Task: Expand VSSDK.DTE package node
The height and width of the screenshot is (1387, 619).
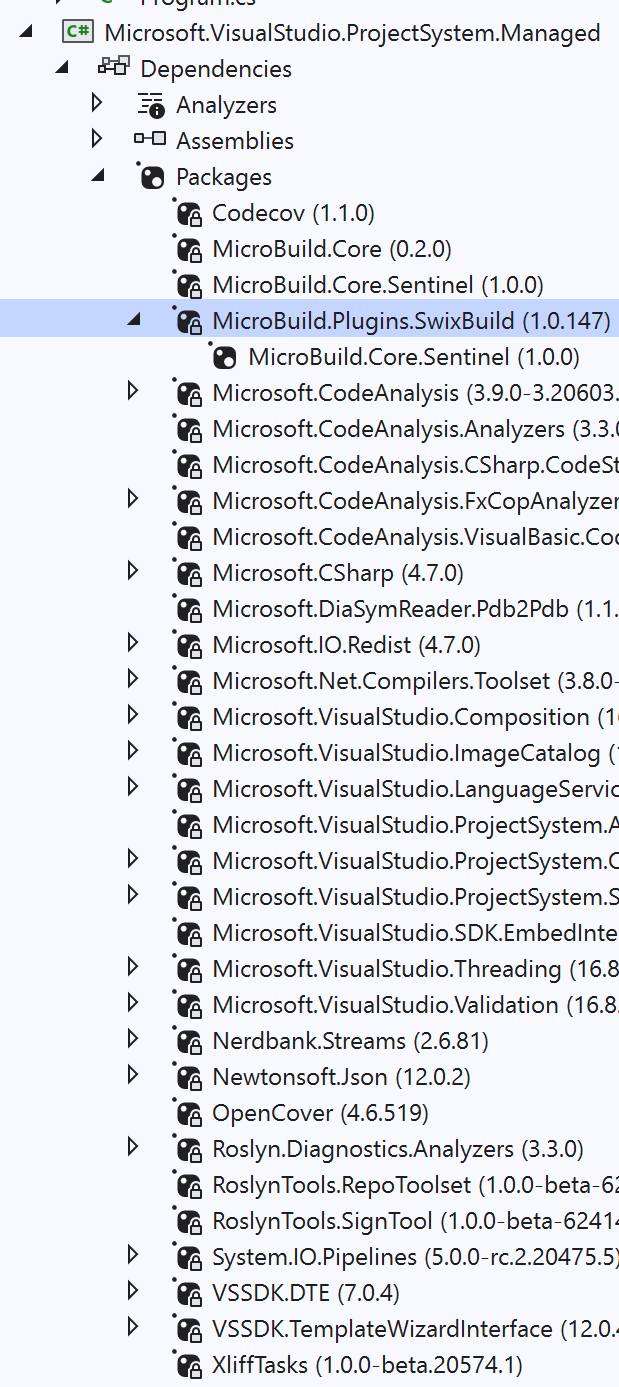Action: pyautogui.click(x=132, y=1292)
